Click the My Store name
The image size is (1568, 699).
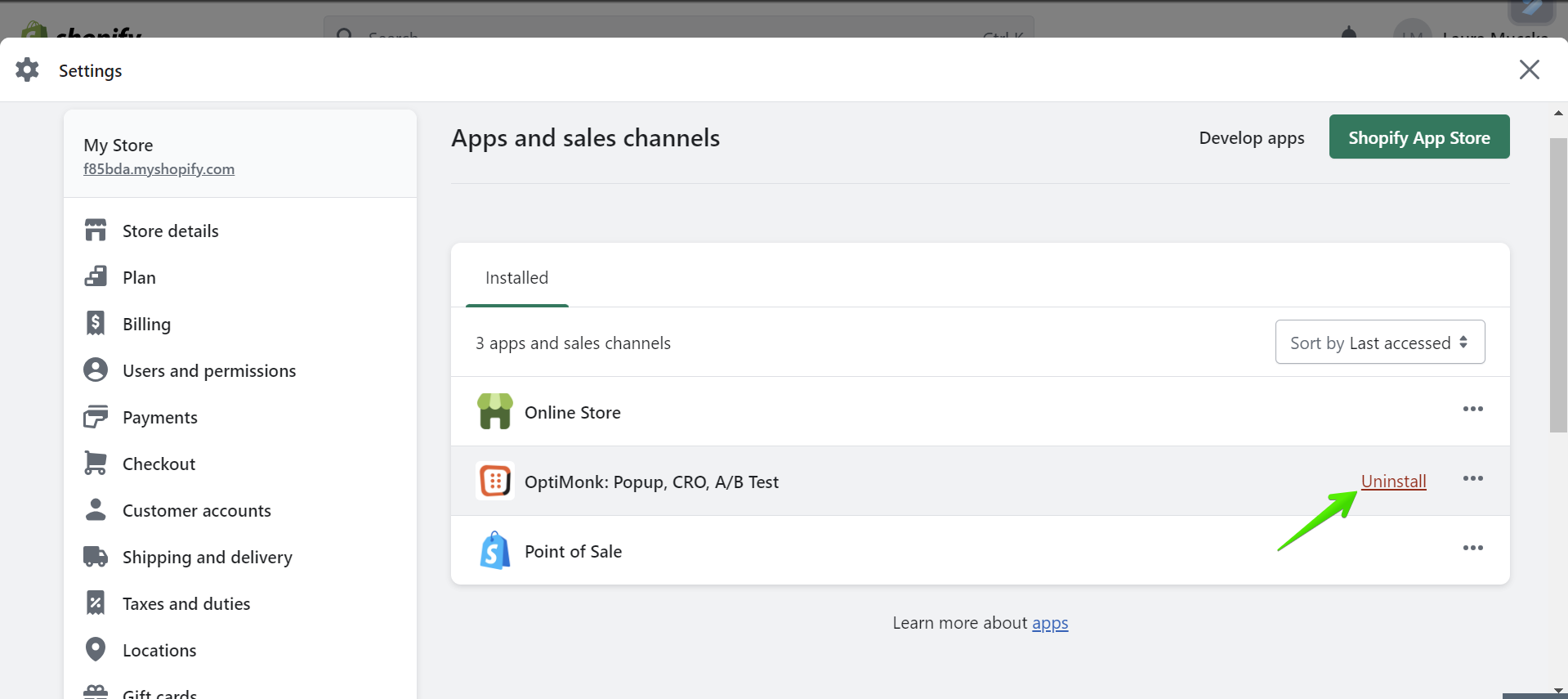pyautogui.click(x=118, y=145)
